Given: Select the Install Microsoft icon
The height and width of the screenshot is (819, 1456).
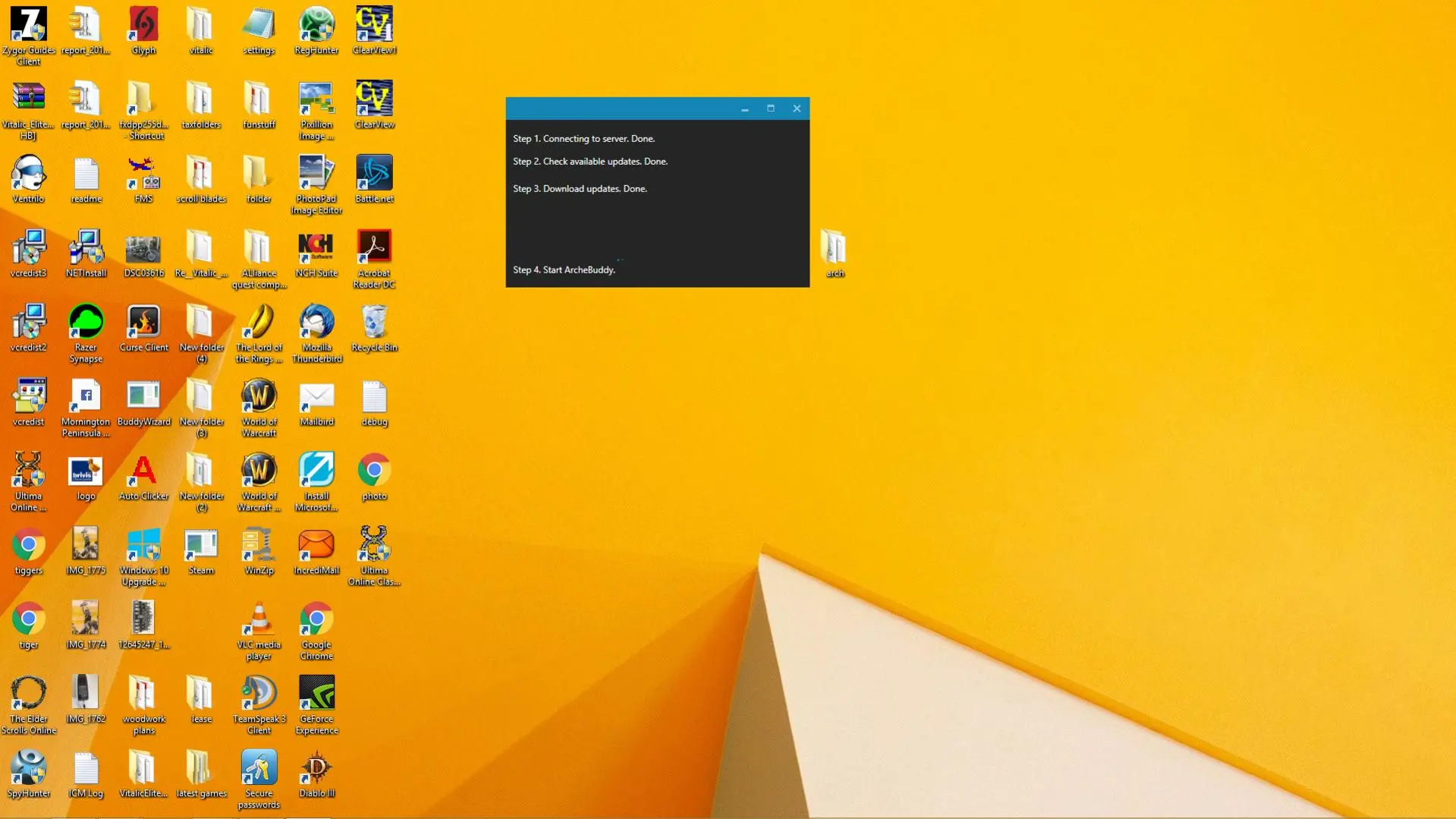Looking at the screenshot, I should click(316, 471).
